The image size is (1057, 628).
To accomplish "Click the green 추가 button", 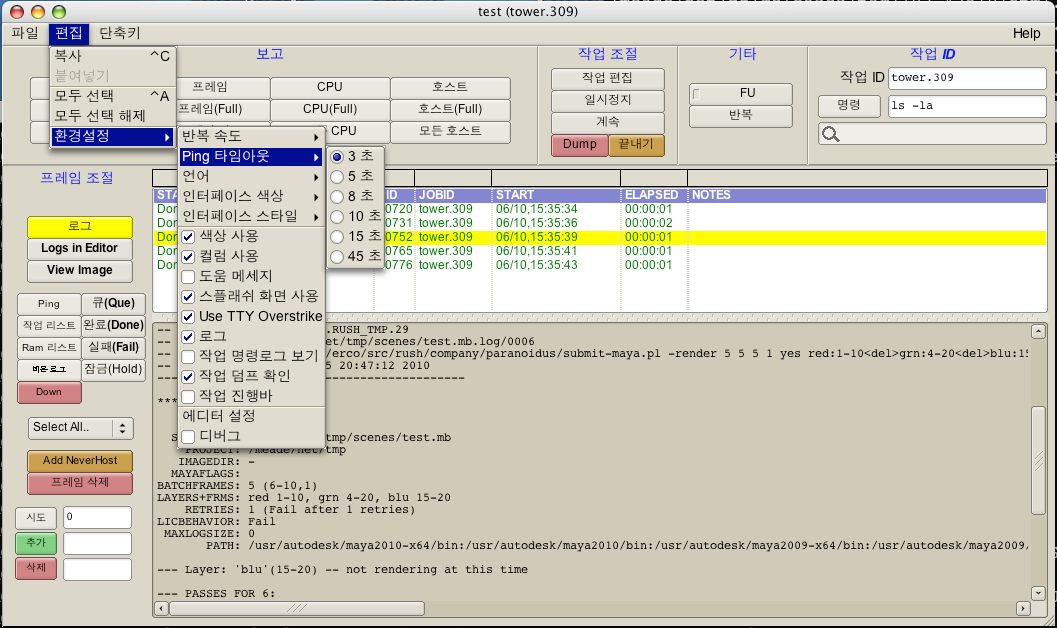I will [x=36, y=543].
